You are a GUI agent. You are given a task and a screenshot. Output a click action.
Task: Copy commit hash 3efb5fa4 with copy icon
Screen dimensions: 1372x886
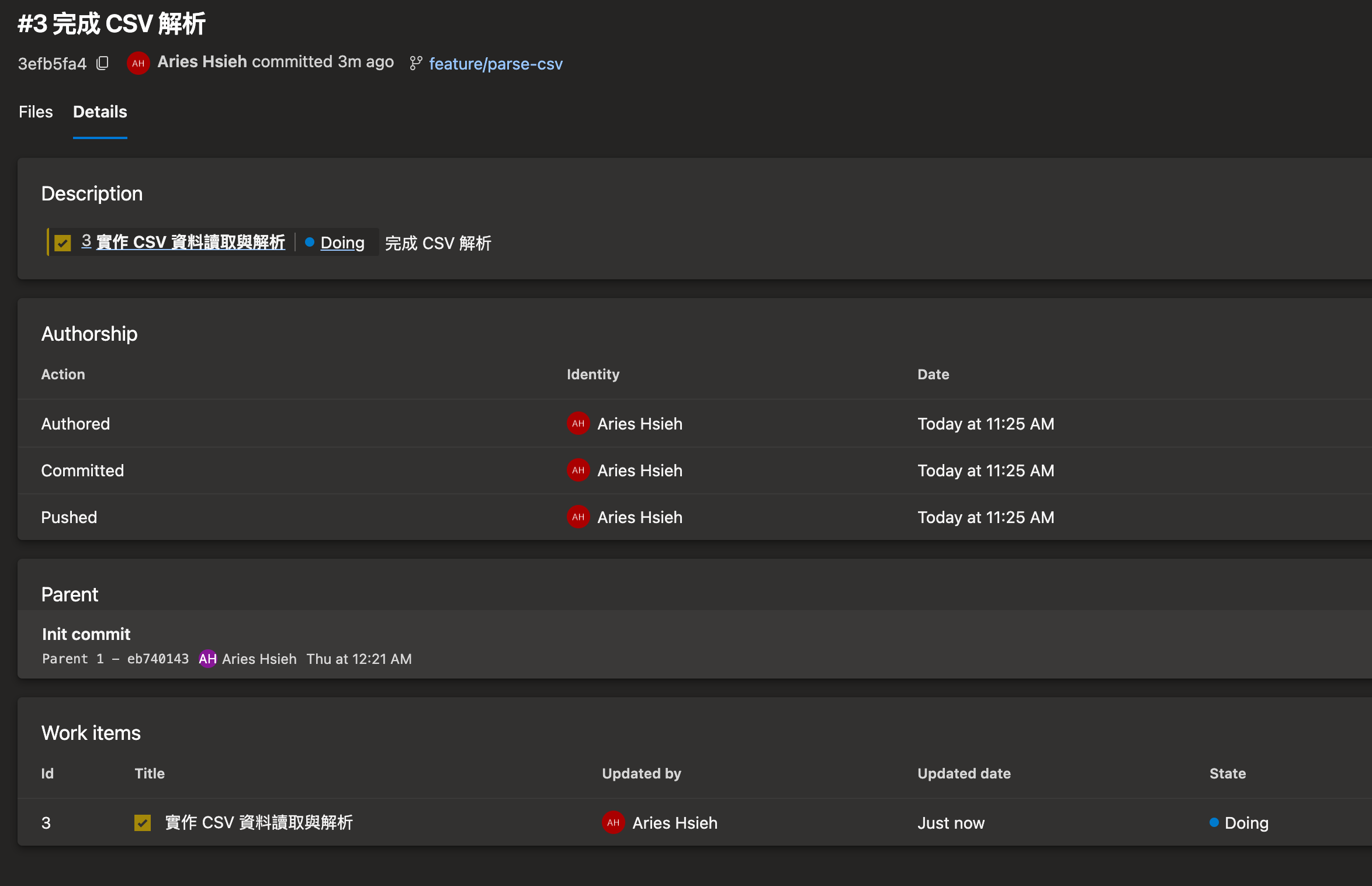coord(102,63)
